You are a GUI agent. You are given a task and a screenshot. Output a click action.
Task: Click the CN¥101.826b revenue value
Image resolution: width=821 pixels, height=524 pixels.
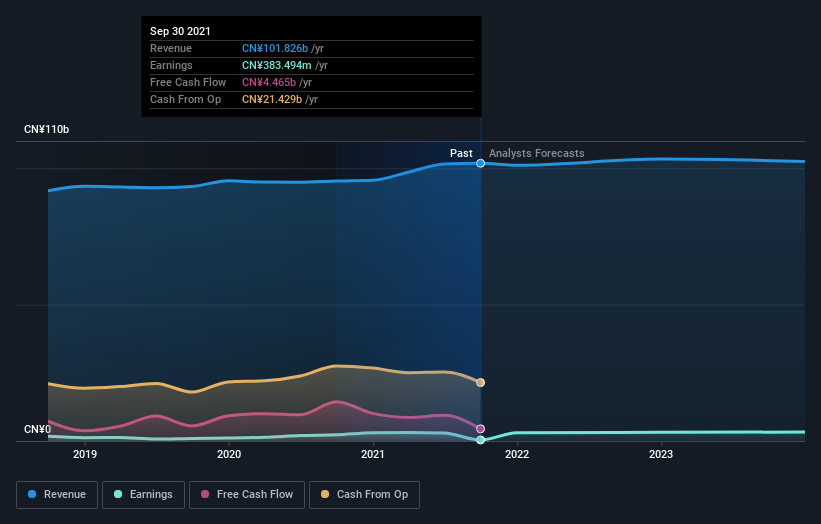[x=275, y=48]
